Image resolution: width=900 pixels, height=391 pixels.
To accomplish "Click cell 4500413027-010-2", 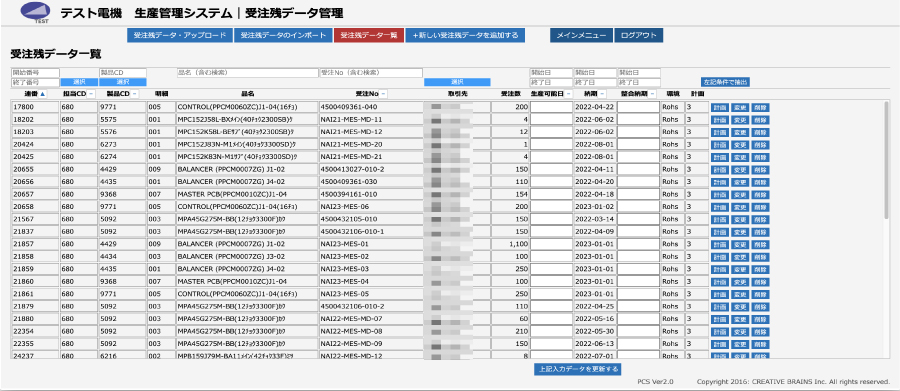I will [371, 169].
